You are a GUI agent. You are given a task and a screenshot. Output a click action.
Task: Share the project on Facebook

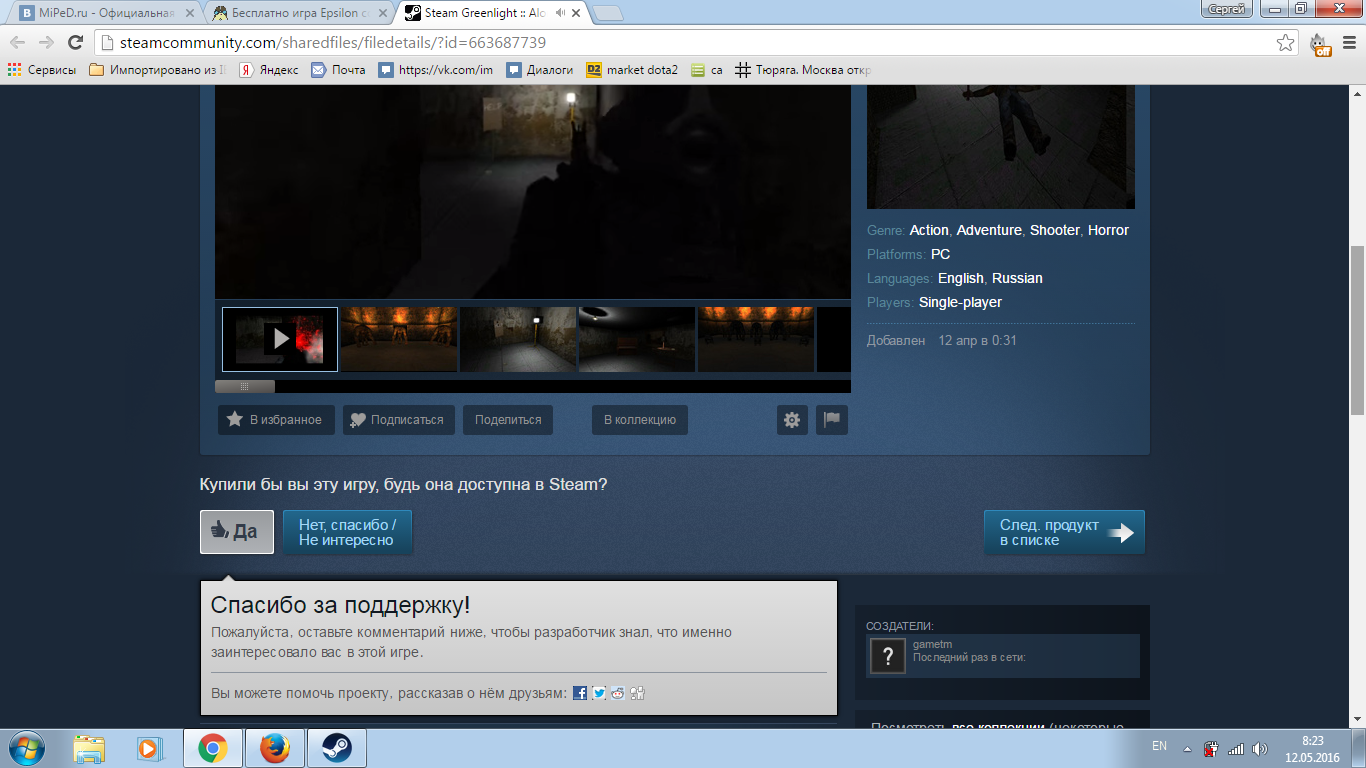(x=580, y=693)
